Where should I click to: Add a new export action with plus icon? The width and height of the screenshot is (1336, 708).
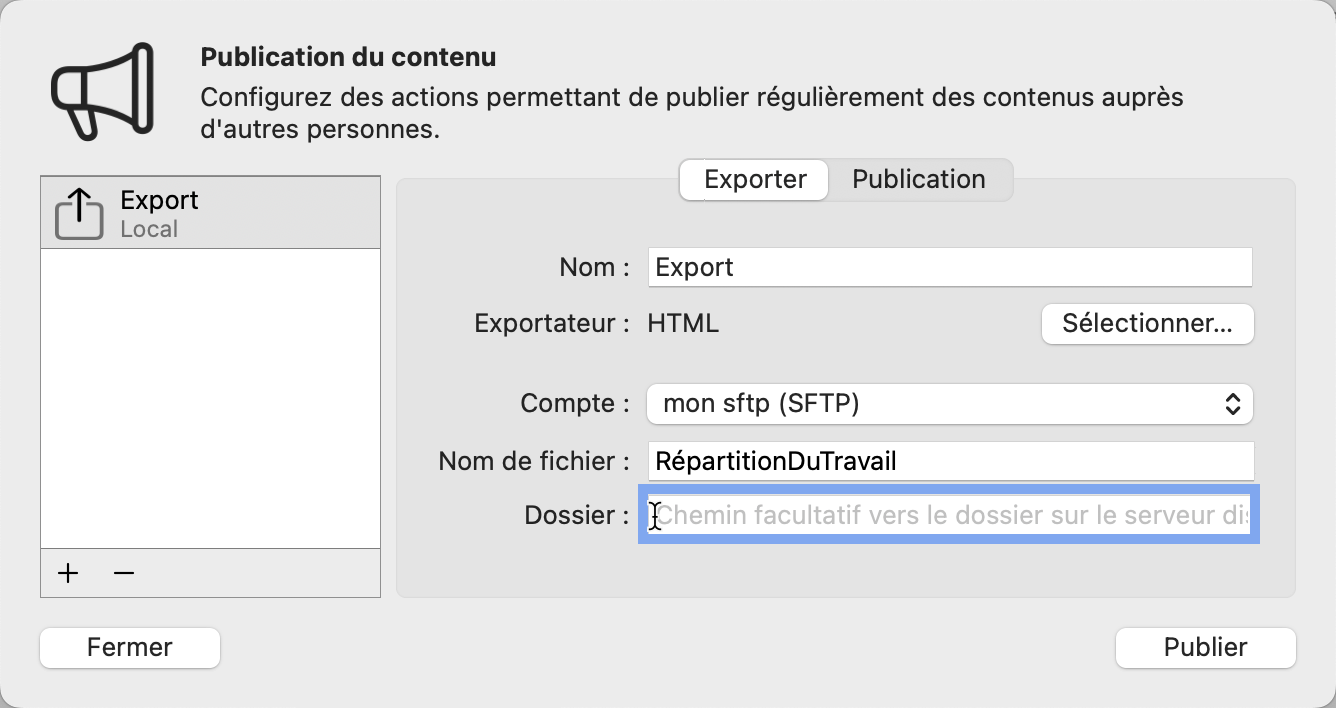pyautogui.click(x=67, y=573)
